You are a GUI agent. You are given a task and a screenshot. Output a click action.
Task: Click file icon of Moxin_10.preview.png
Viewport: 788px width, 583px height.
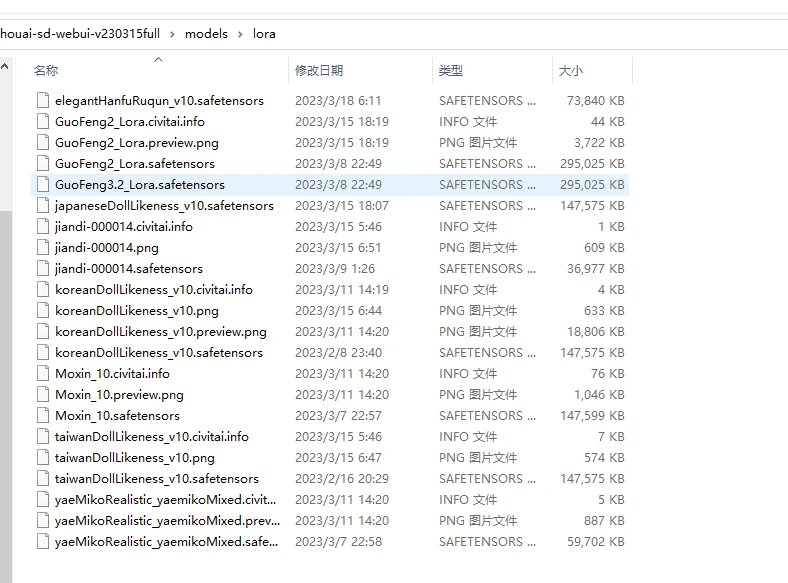point(43,395)
